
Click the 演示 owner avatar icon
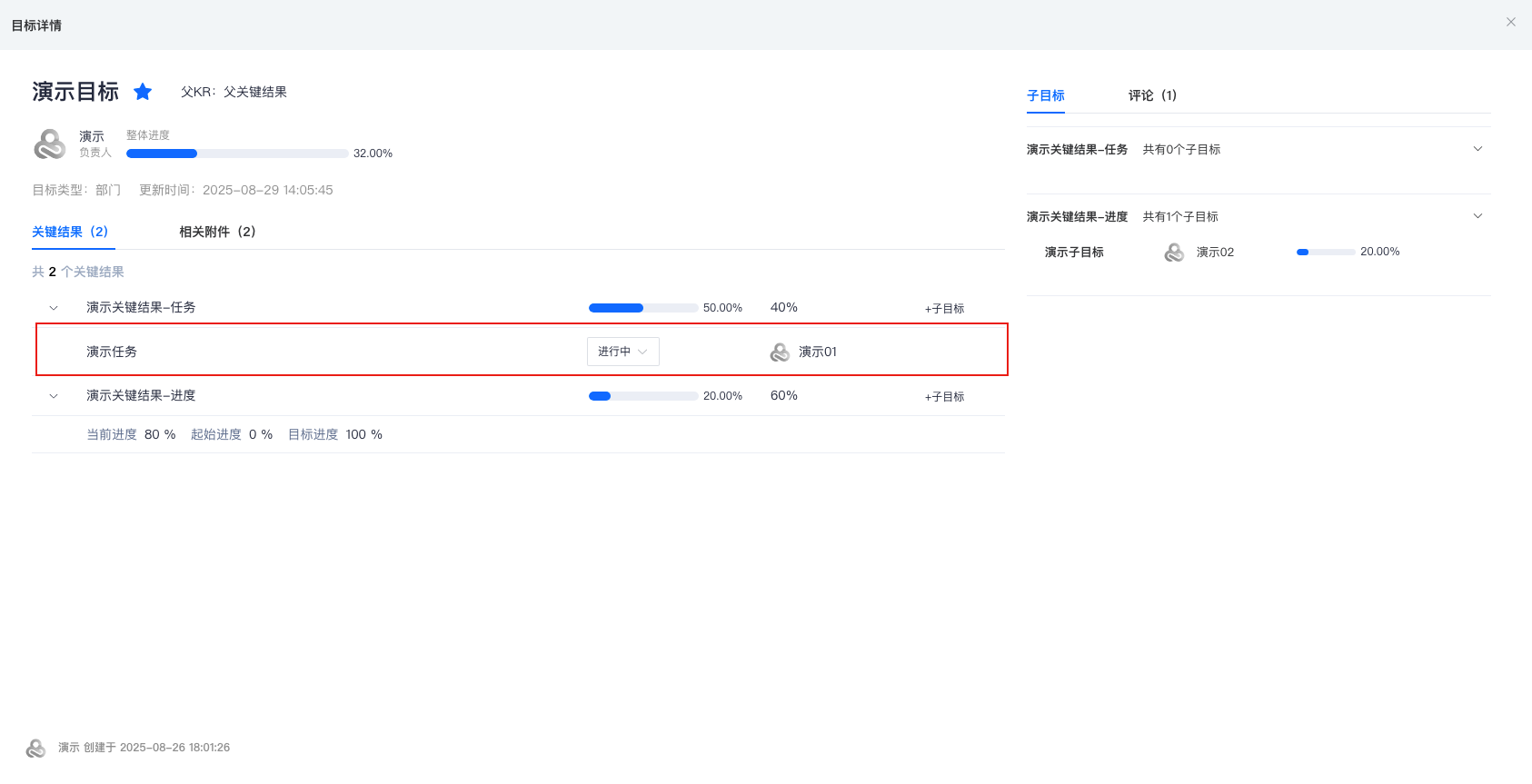(50, 144)
